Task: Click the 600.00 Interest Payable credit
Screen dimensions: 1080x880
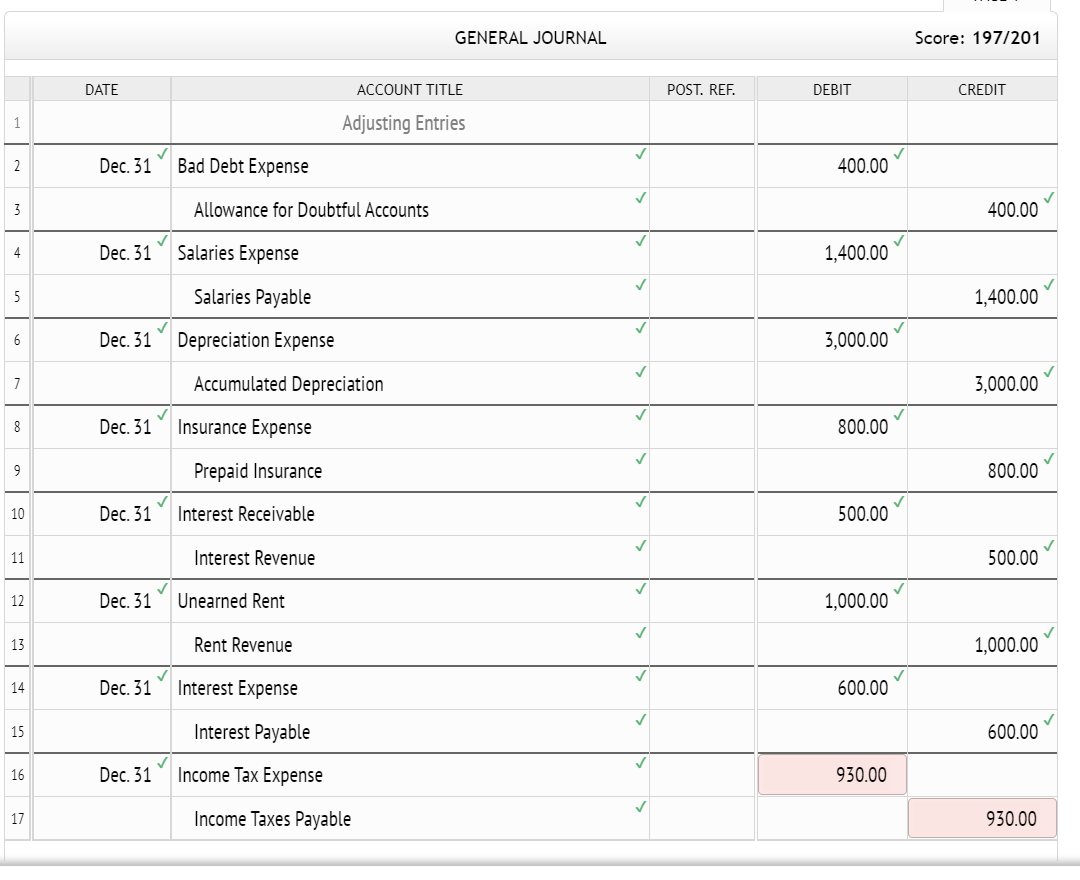Action: pos(1012,732)
